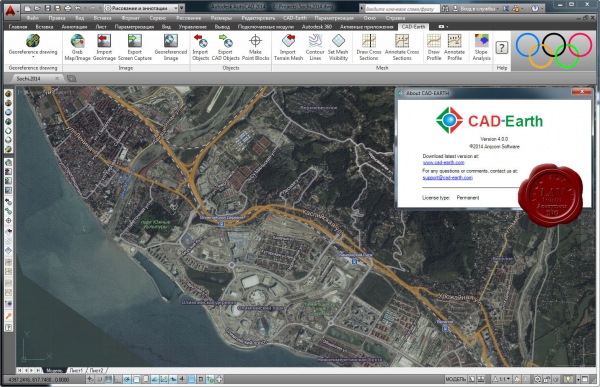
Task: Switch to the Autodesk 360 ribbon tab
Action: (x=317, y=27)
